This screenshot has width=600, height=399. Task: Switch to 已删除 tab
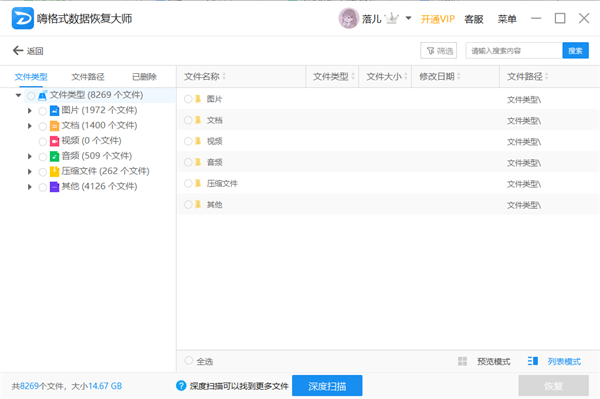pyautogui.click(x=144, y=77)
